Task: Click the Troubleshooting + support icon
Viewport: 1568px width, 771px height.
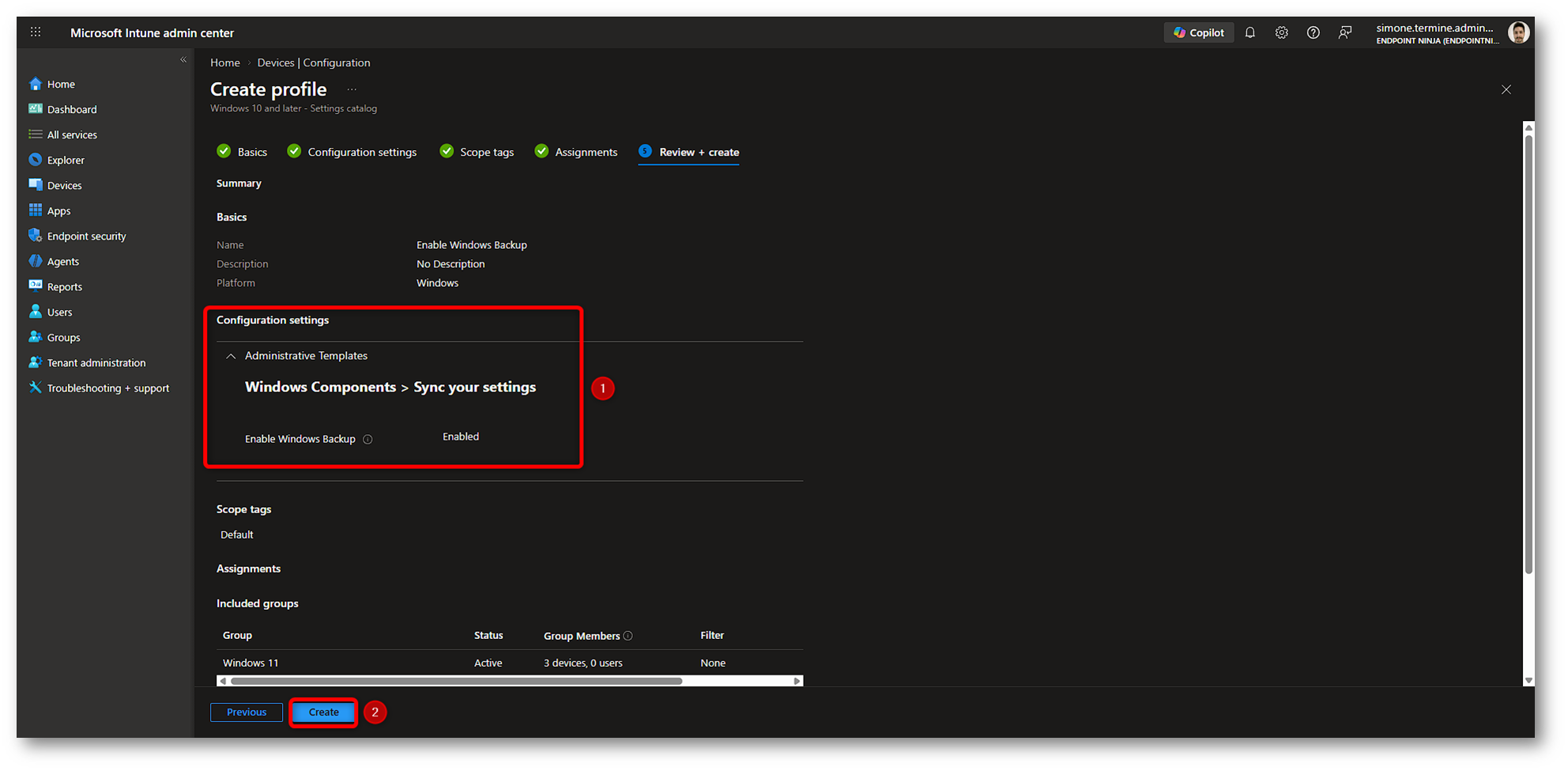Action: coord(36,387)
